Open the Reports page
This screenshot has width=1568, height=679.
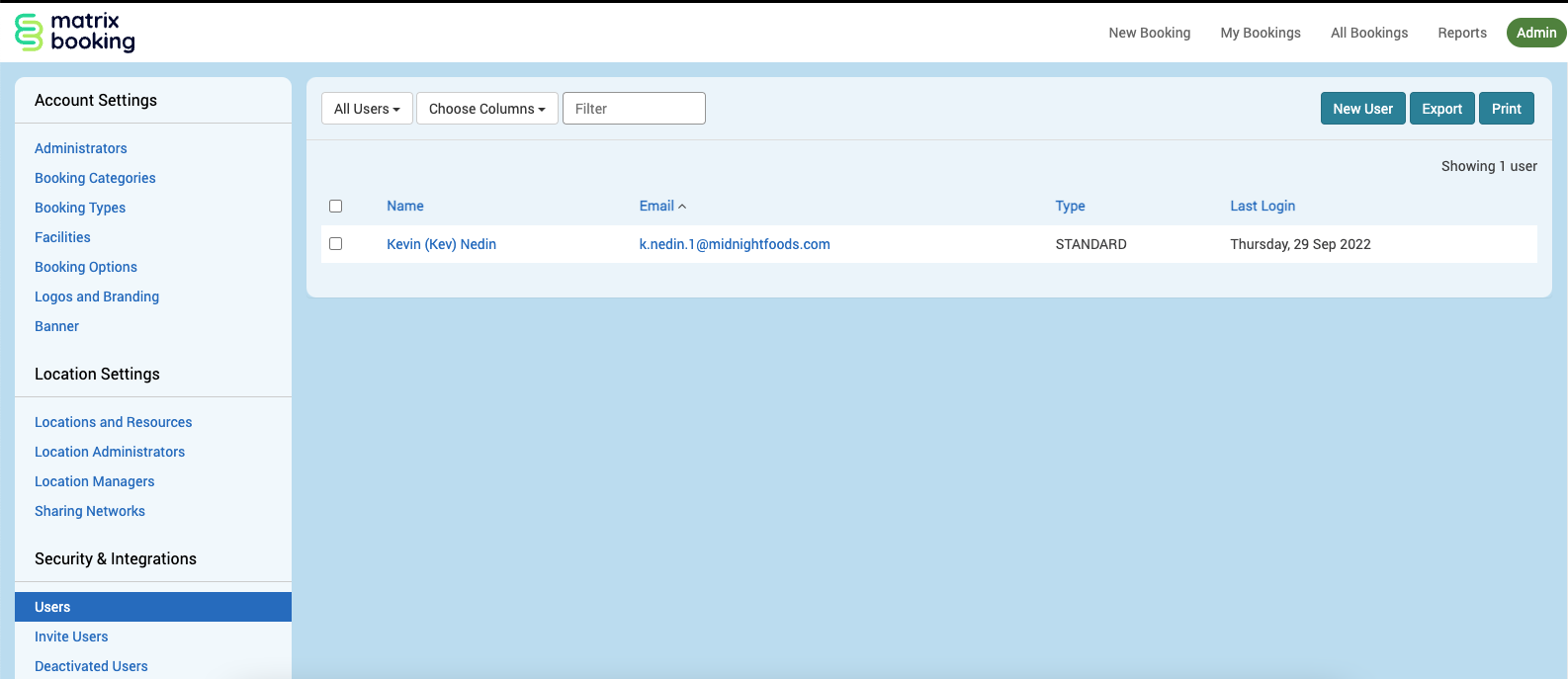1461,33
